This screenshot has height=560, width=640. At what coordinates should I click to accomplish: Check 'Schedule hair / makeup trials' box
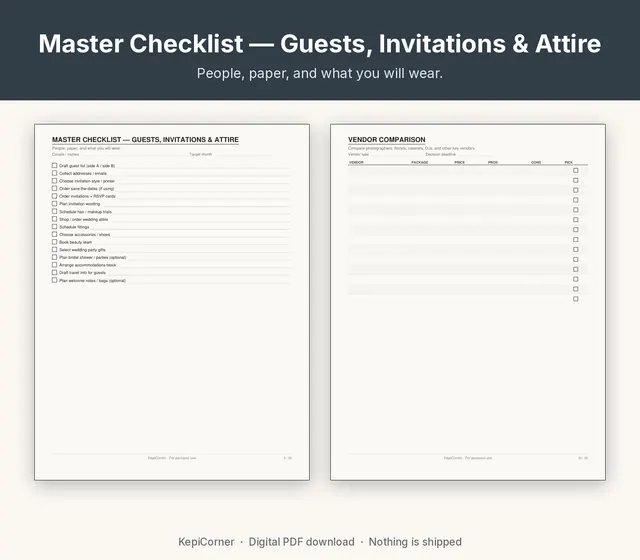(54, 211)
